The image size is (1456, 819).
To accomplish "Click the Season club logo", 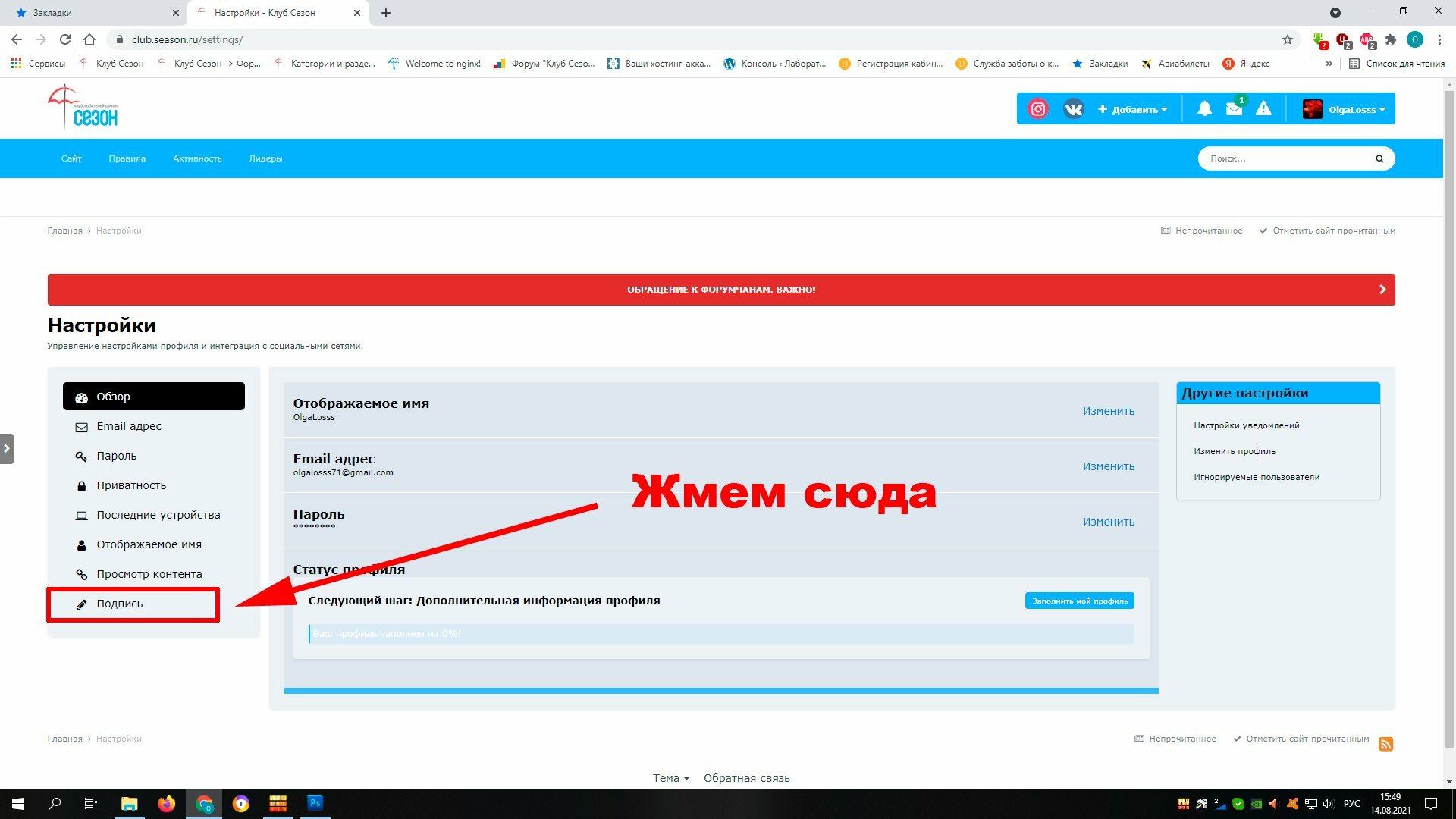I will pyautogui.click(x=83, y=107).
